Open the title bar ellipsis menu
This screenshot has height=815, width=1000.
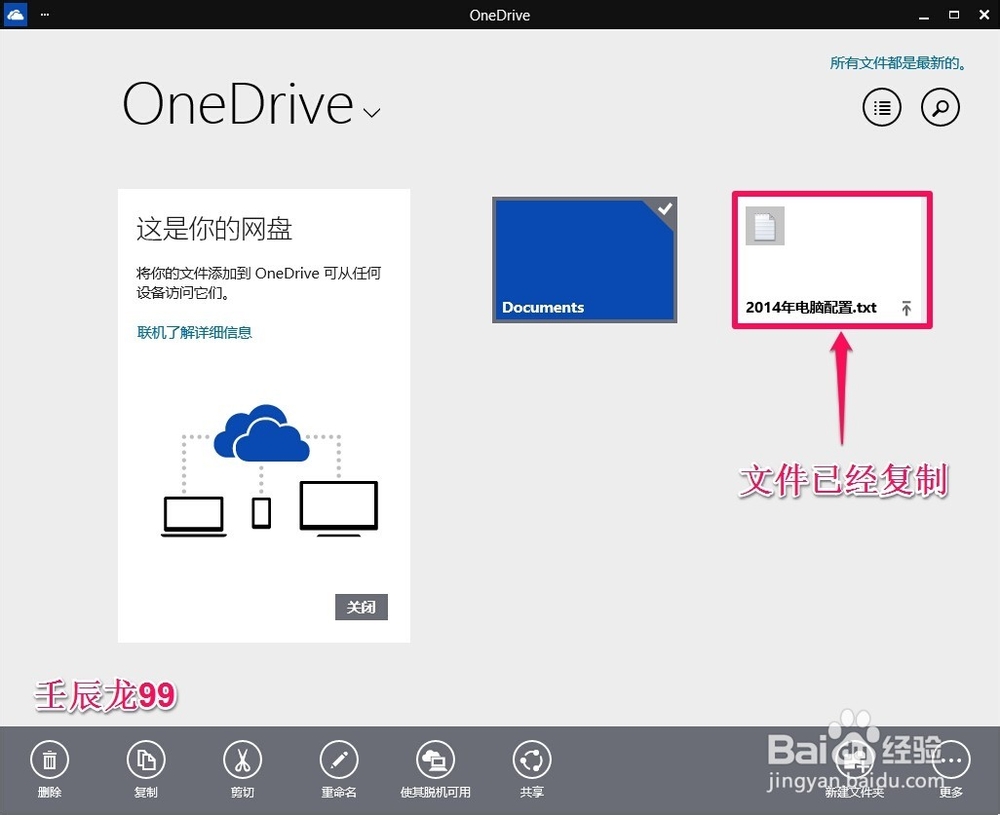(45, 14)
